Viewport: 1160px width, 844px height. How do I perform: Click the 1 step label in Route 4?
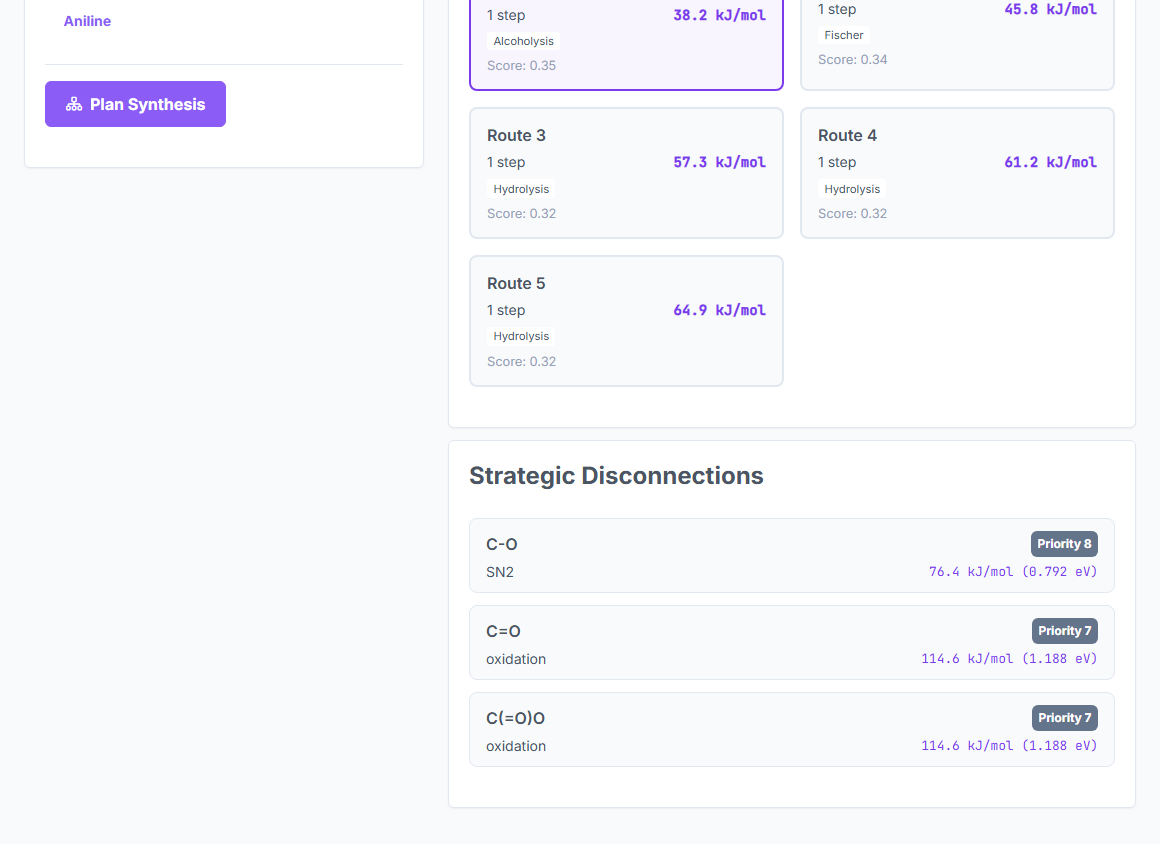[x=837, y=162]
